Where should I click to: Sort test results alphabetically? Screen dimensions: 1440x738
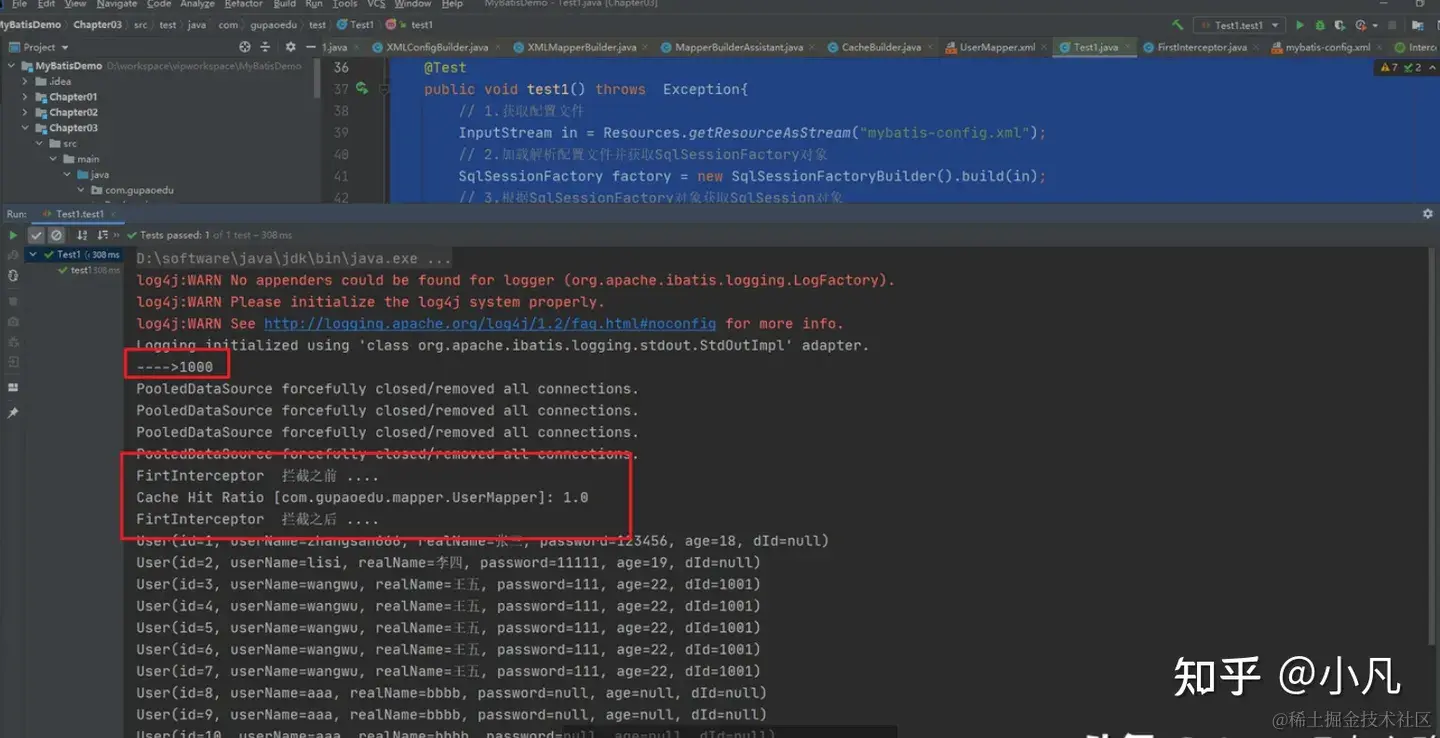(x=82, y=235)
